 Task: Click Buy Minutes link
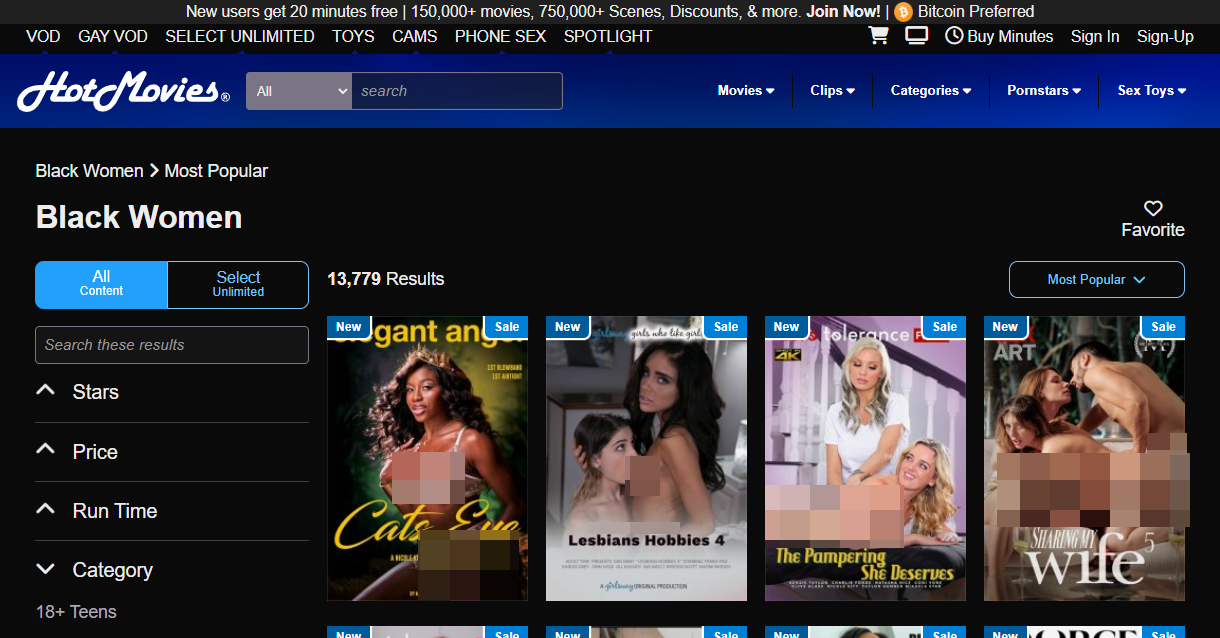(1010, 36)
